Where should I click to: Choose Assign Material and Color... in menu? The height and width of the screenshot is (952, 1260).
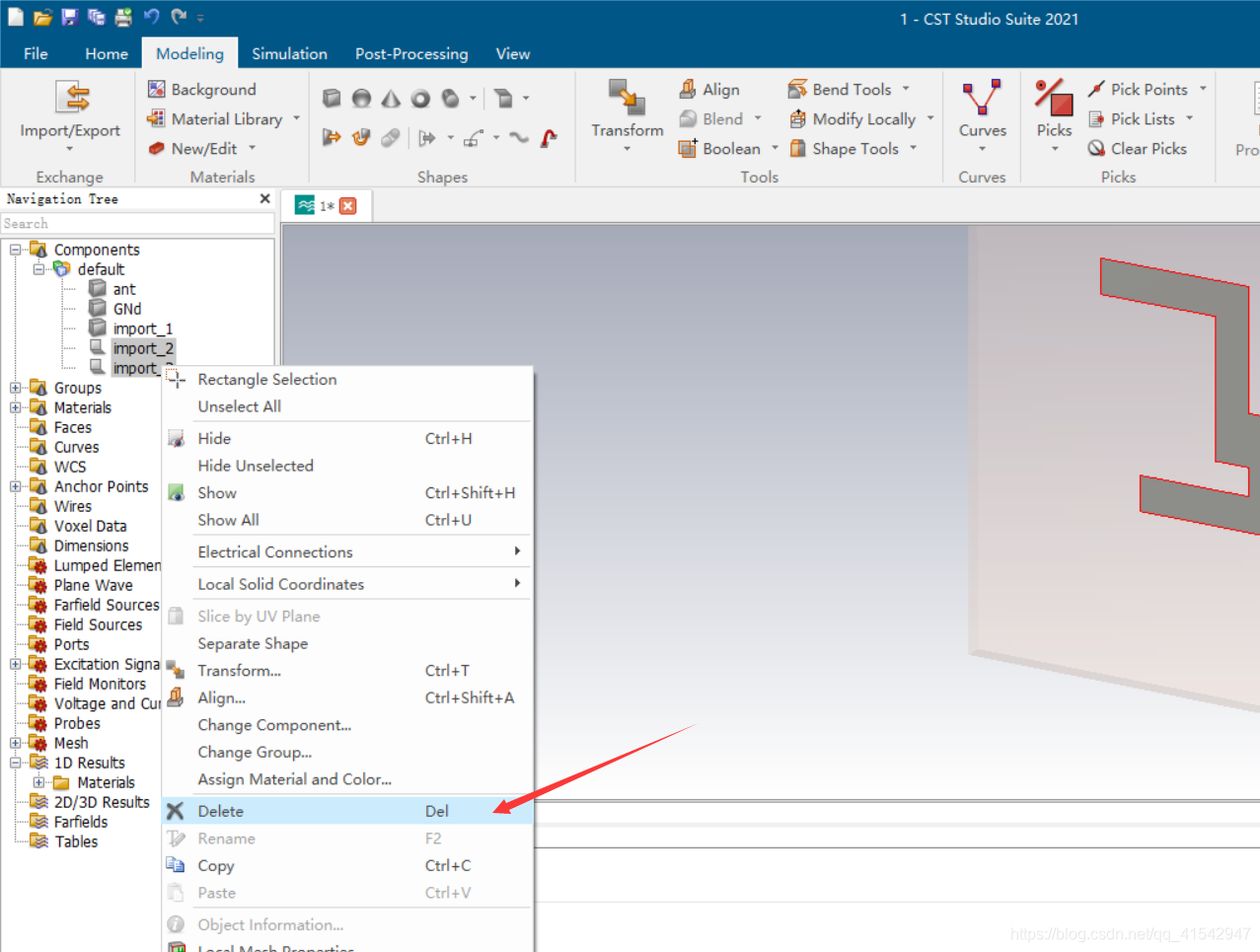click(x=347, y=778)
